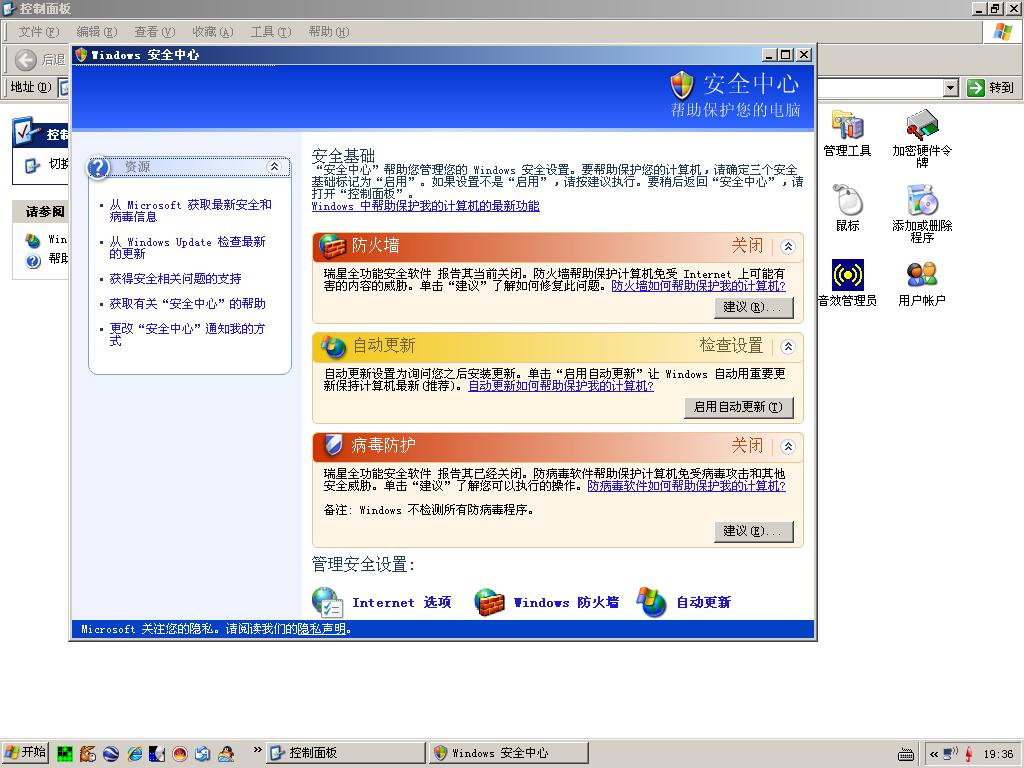This screenshot has height=768, width=1024.
Task: Click the red round quick launch icon
Action: pos(180,754)
